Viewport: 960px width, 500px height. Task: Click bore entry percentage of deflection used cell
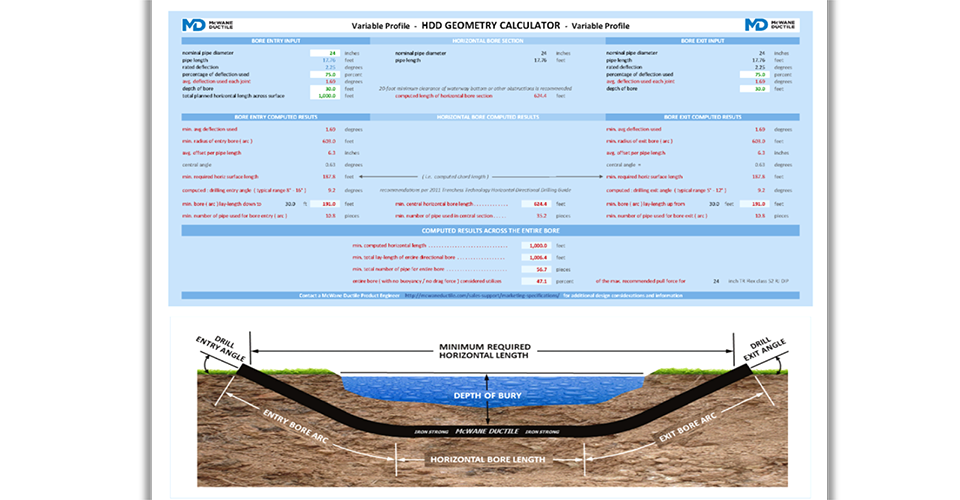point(328,74)
